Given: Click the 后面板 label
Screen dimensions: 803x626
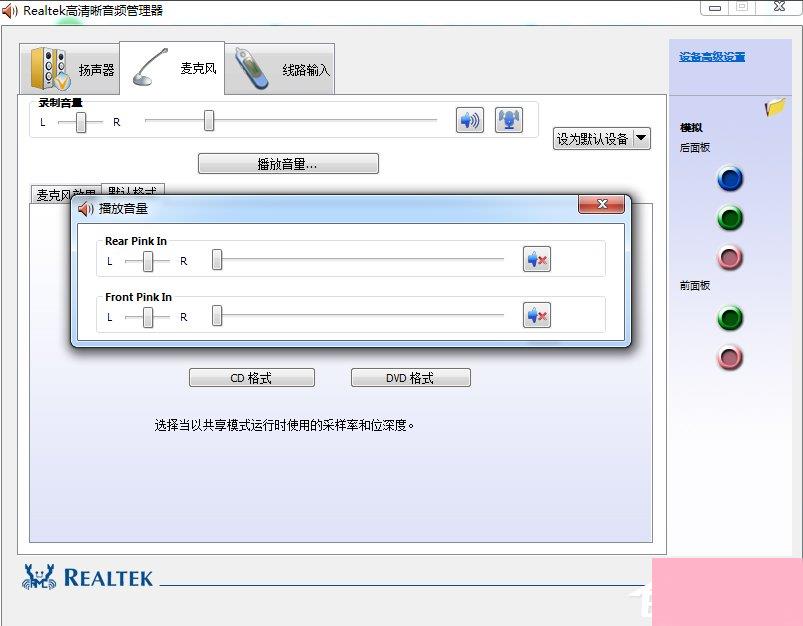Looking at the screenshot, I should coord(695,148).
